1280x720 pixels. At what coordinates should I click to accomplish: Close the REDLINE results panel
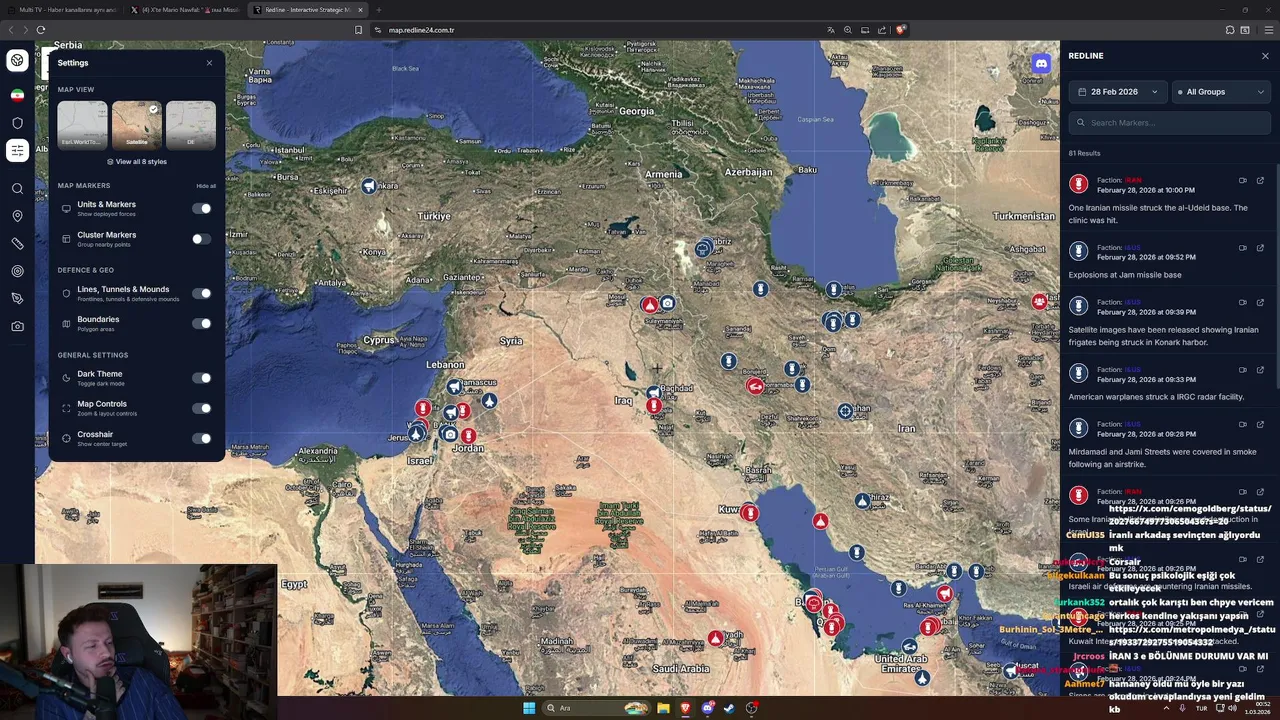coord(1265,56)
